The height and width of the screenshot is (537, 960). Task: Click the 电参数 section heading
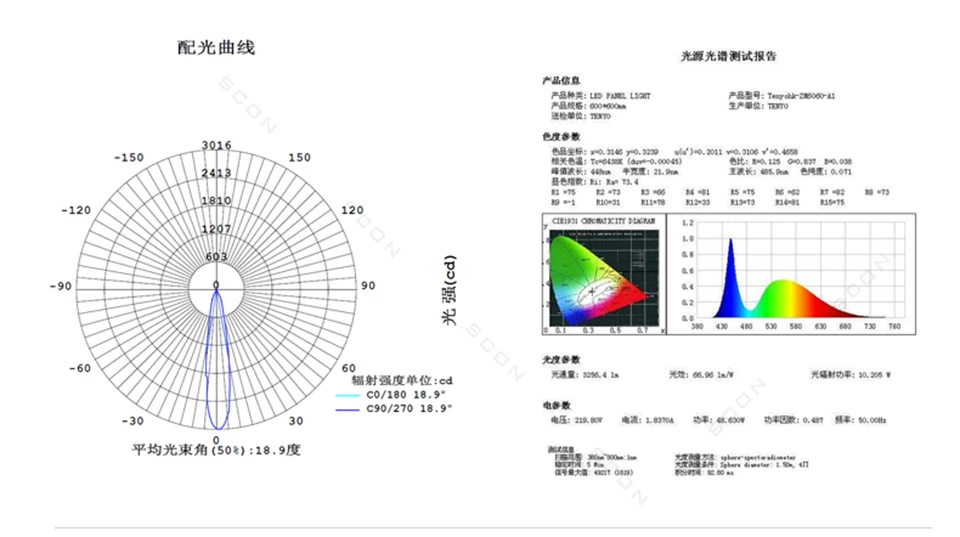[556, 405]
